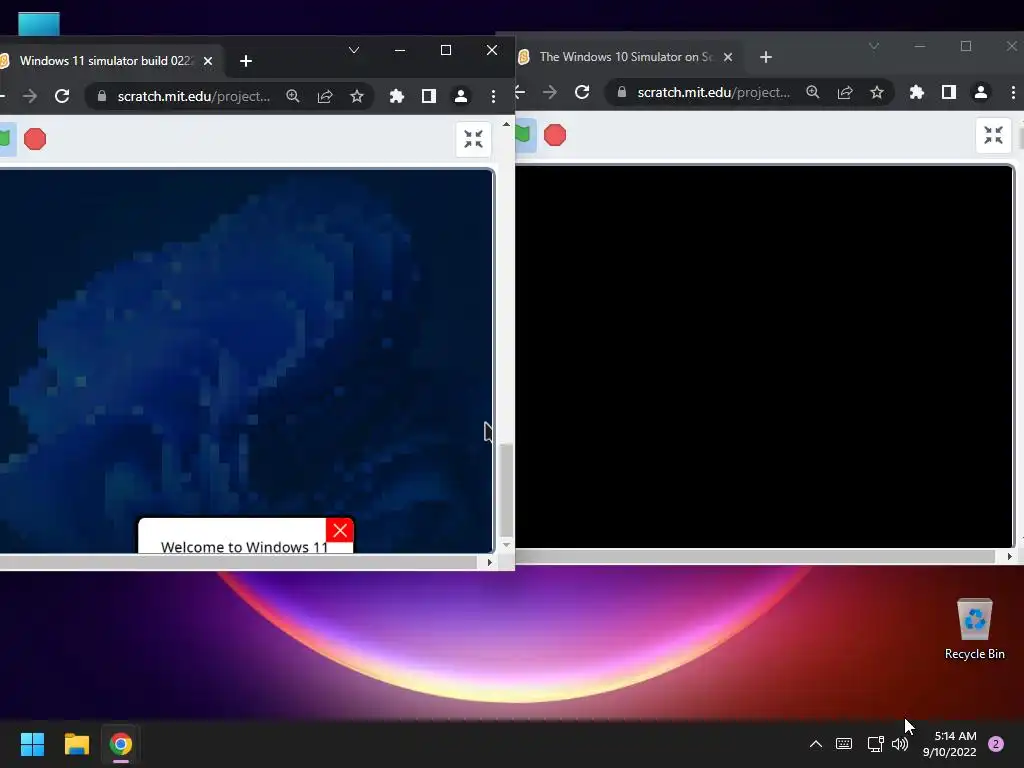1024x768 pixels.
Task: View site info lock in left address bar
Action: [102, 96]
